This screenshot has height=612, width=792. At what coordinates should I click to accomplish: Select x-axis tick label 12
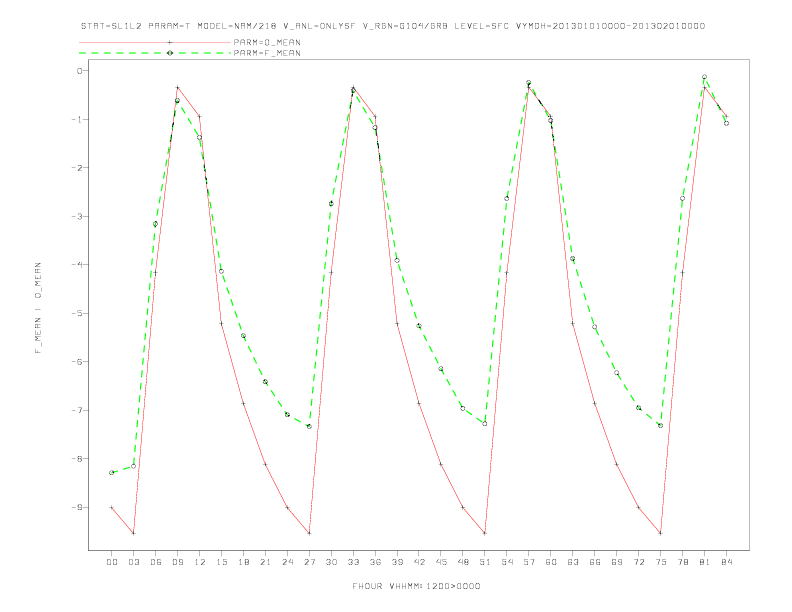[x=200, y=562]
